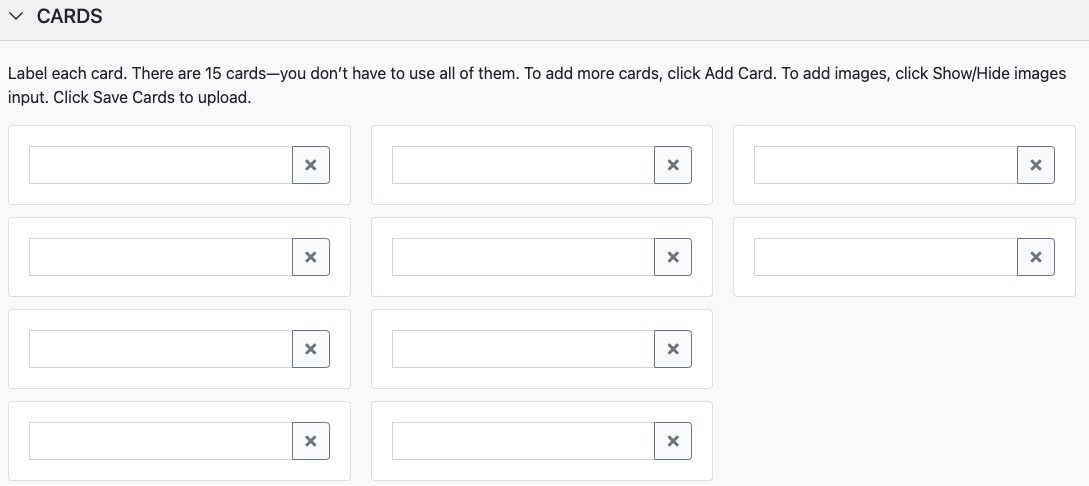The width and height of the screenshot is (1089, 486).
Task: Click the X on third row's second card
Action: [x=673, y=349]
